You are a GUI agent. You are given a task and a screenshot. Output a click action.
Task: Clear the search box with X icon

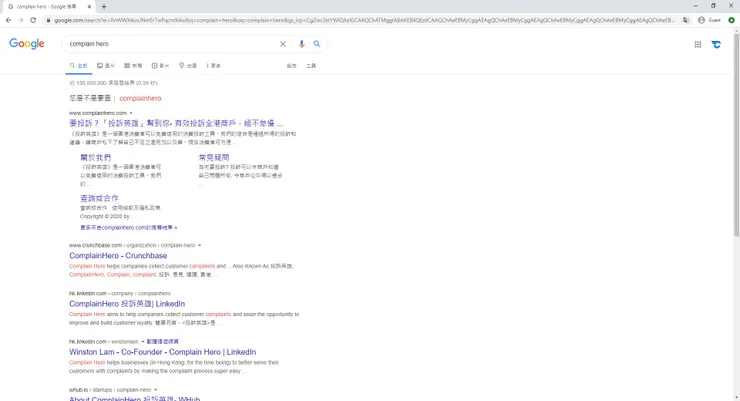(283, 44)
